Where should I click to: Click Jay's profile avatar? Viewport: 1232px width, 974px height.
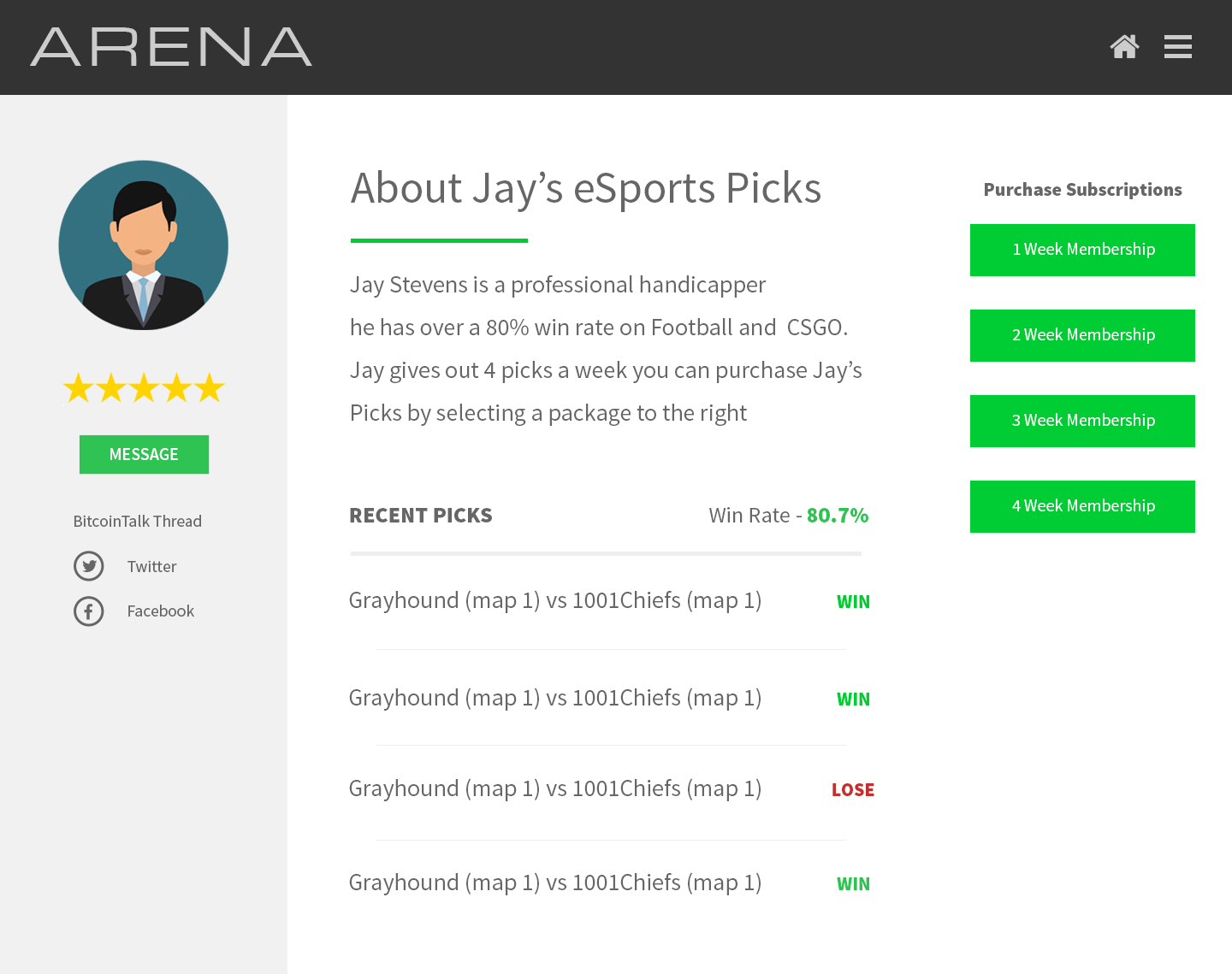pyautogui.click(x=144, y=245)
